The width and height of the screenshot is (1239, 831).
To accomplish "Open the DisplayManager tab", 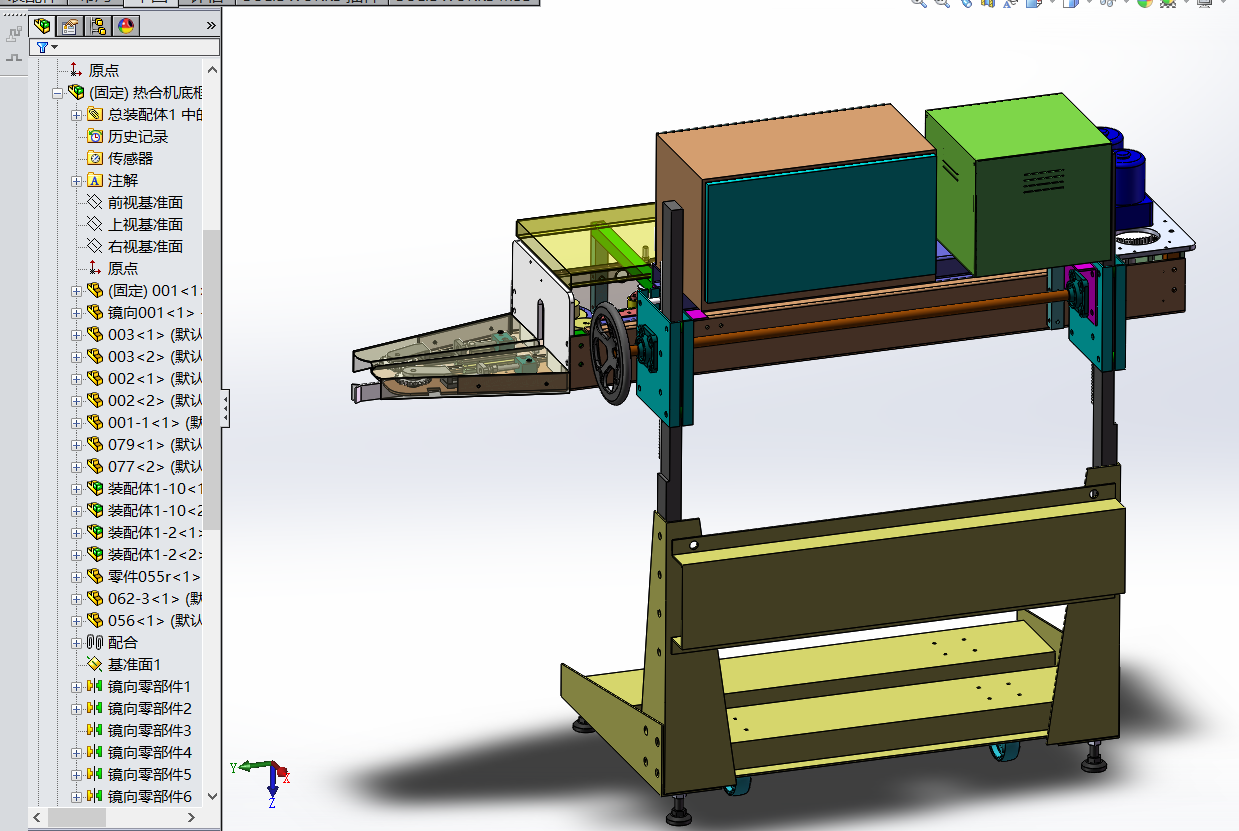I will coord(126,25).
